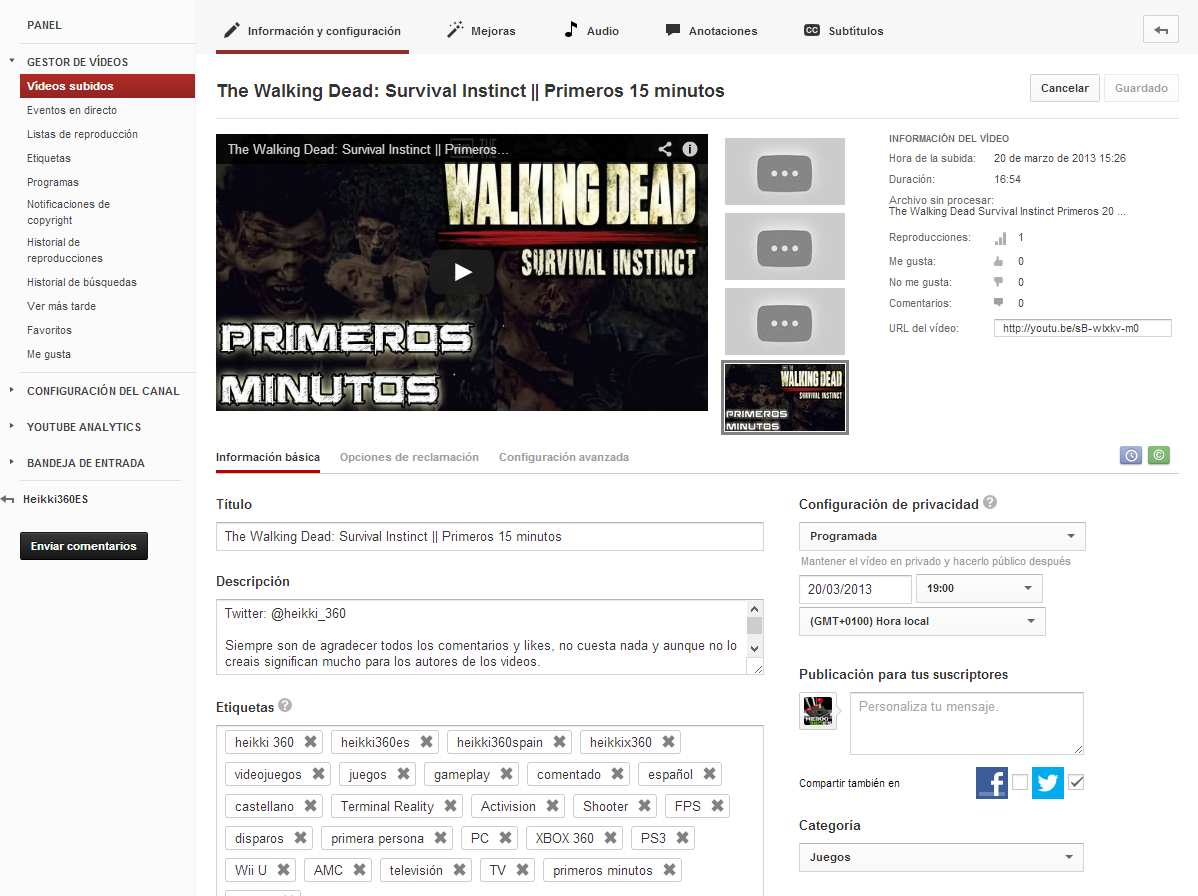Open PANEL in the sidebar
This screenshot has height=896, width=1198.
(x=44, y=25)
